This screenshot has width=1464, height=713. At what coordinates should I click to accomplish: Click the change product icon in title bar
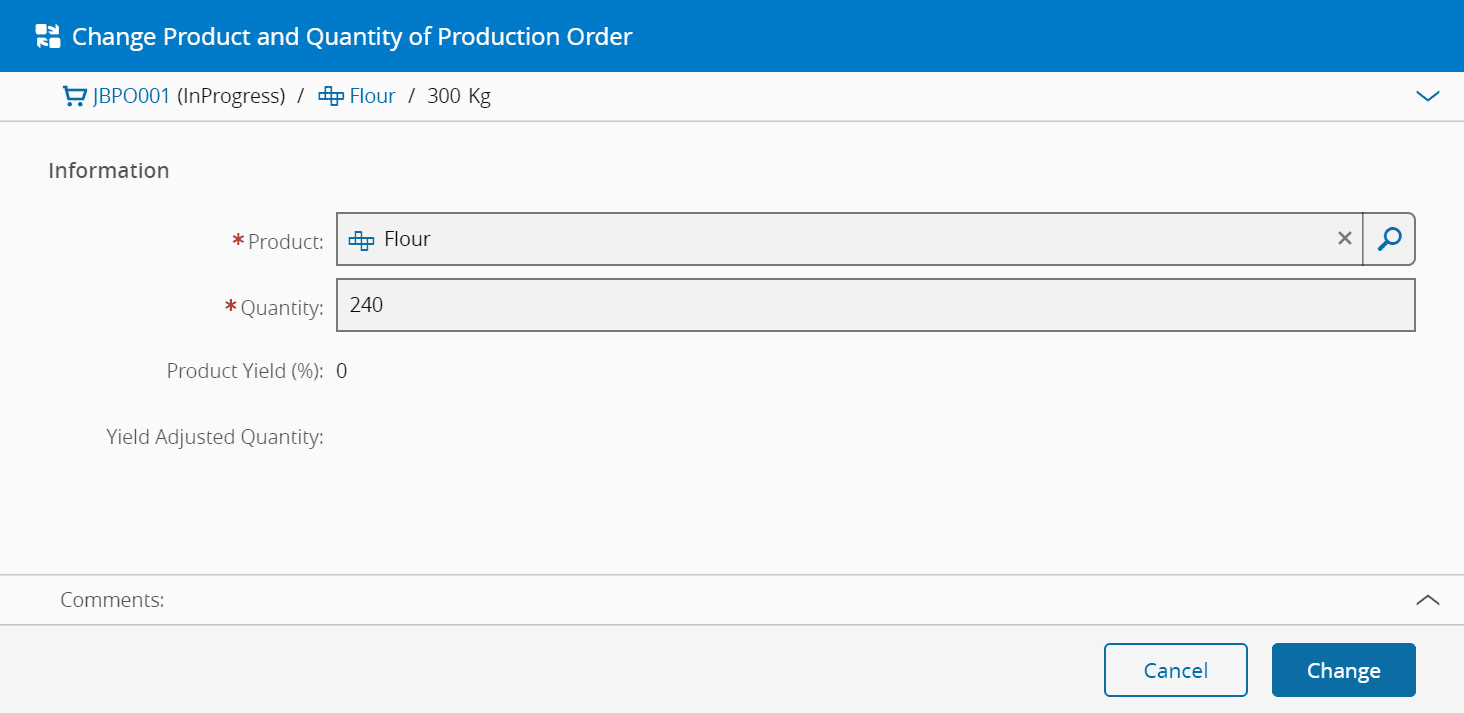[x=48, y=37]
